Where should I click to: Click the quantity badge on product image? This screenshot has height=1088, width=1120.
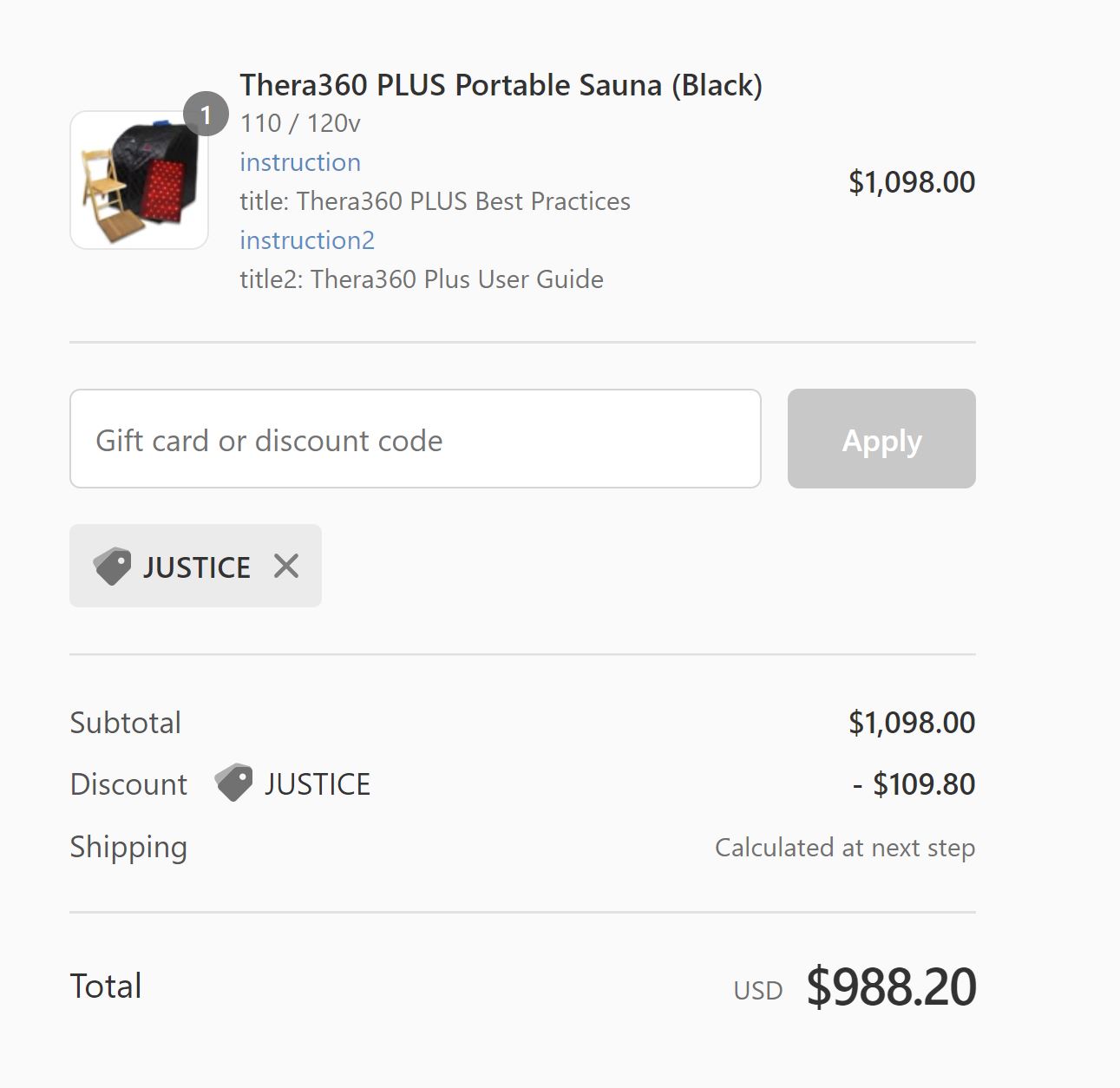(206, 114)
